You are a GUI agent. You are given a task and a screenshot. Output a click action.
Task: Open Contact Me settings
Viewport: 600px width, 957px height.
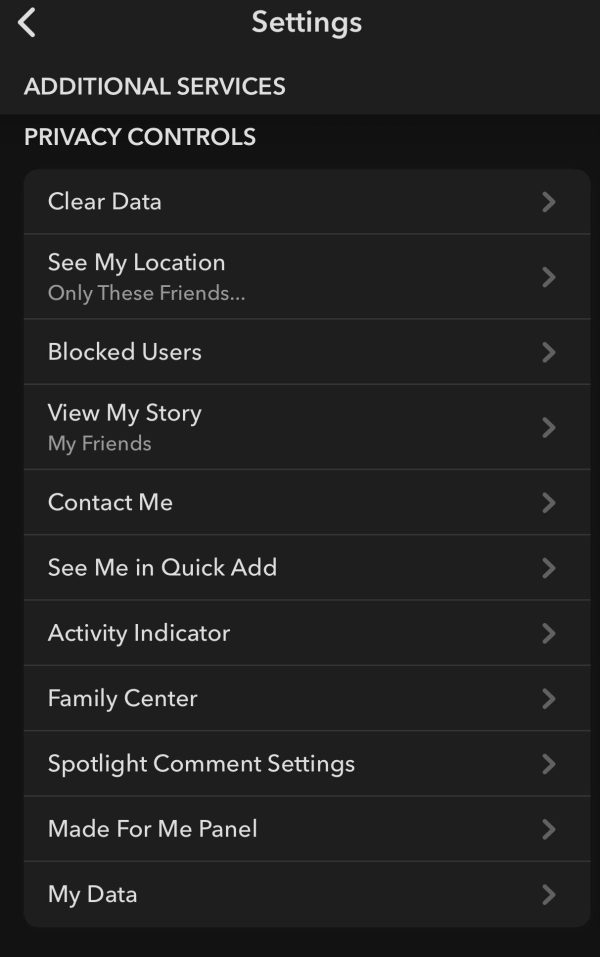click(x=110, y=502)
